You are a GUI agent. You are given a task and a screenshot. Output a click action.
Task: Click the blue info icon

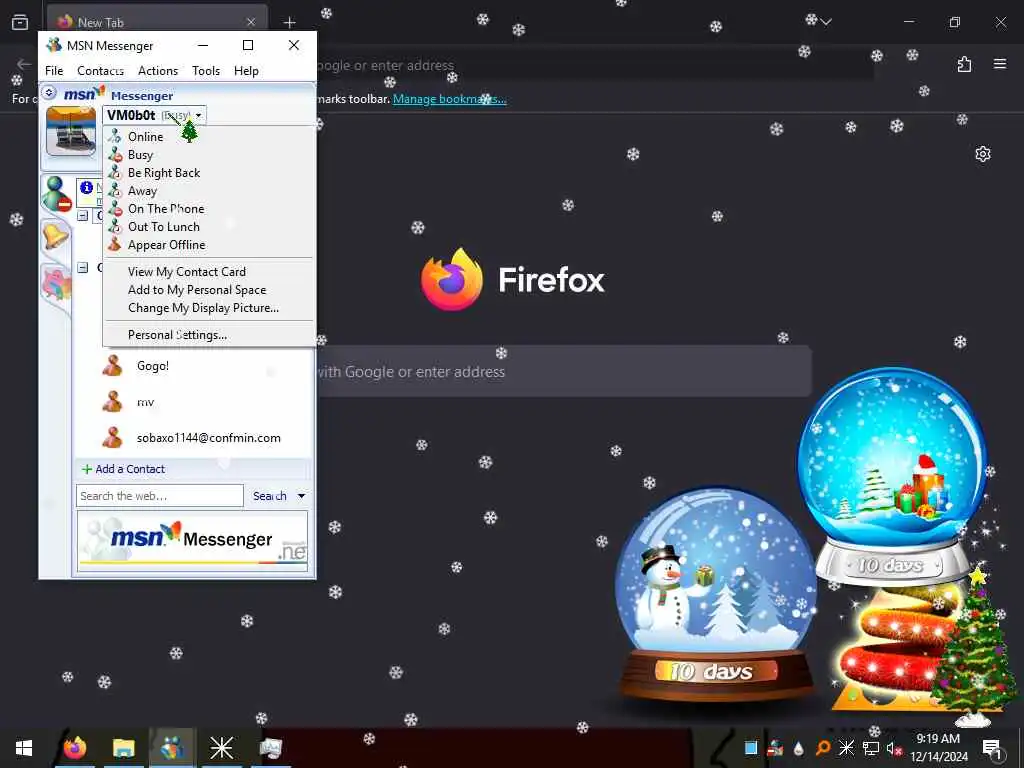pos(86,187)
